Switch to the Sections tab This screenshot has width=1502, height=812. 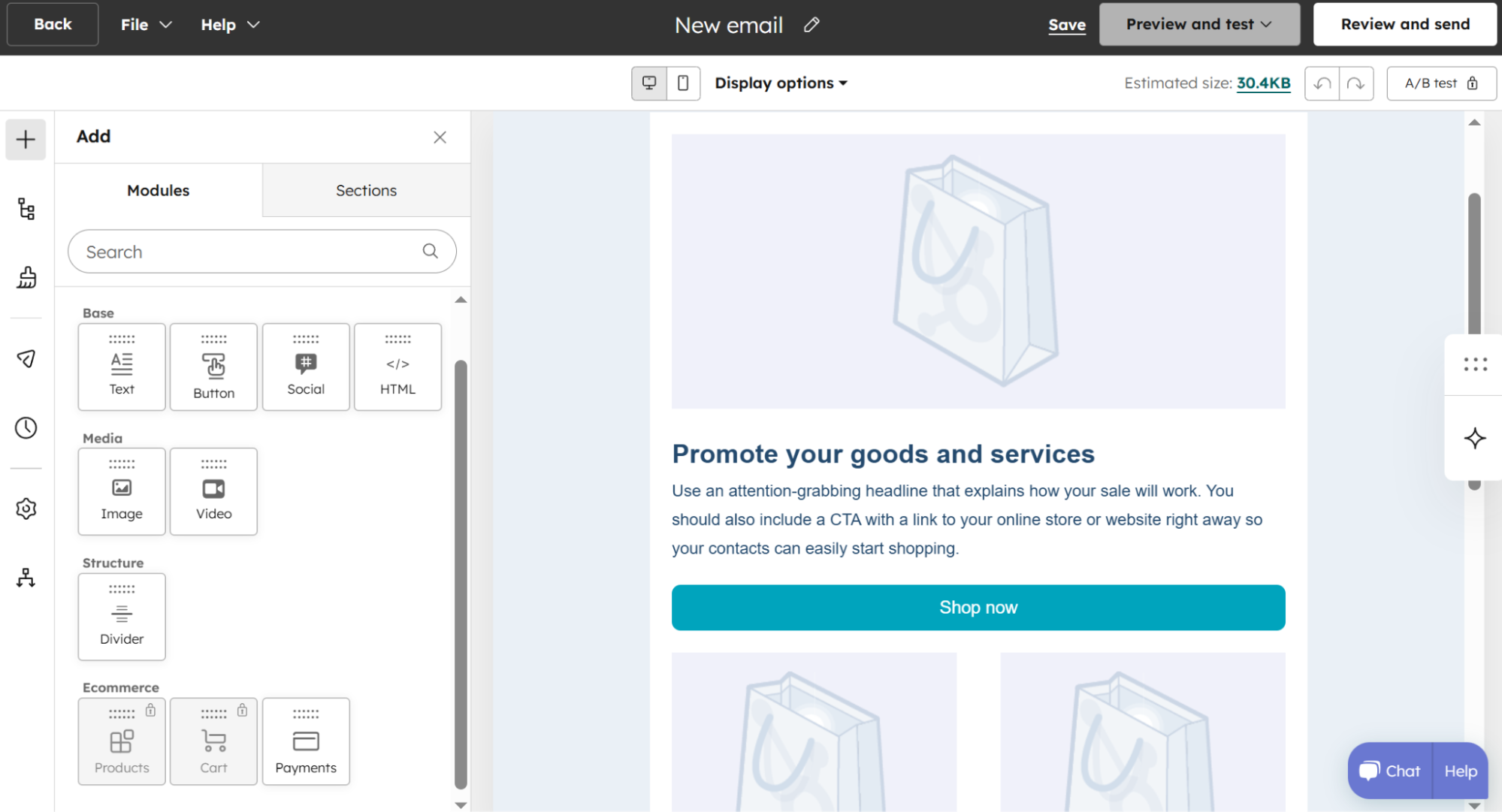tap(366, 190)
